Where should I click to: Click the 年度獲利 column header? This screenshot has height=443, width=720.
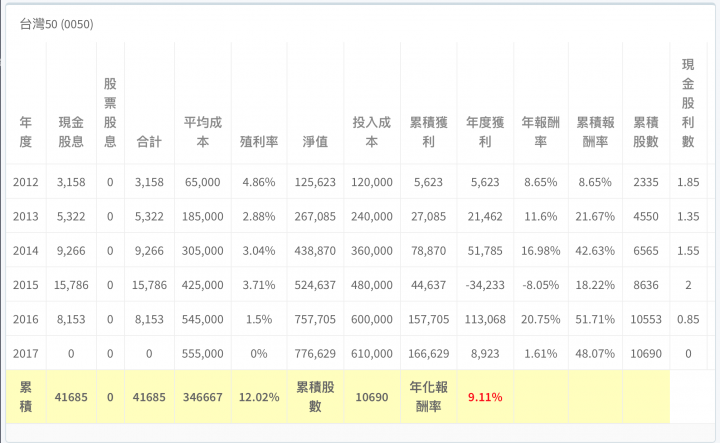pos(485,132)
